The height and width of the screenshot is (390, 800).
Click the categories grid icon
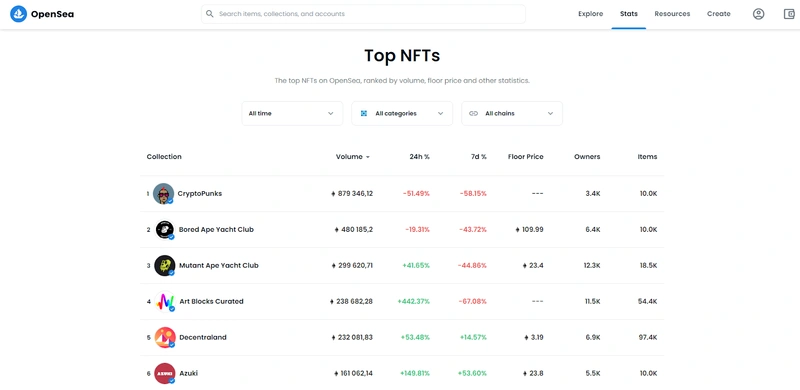(364, 113)
